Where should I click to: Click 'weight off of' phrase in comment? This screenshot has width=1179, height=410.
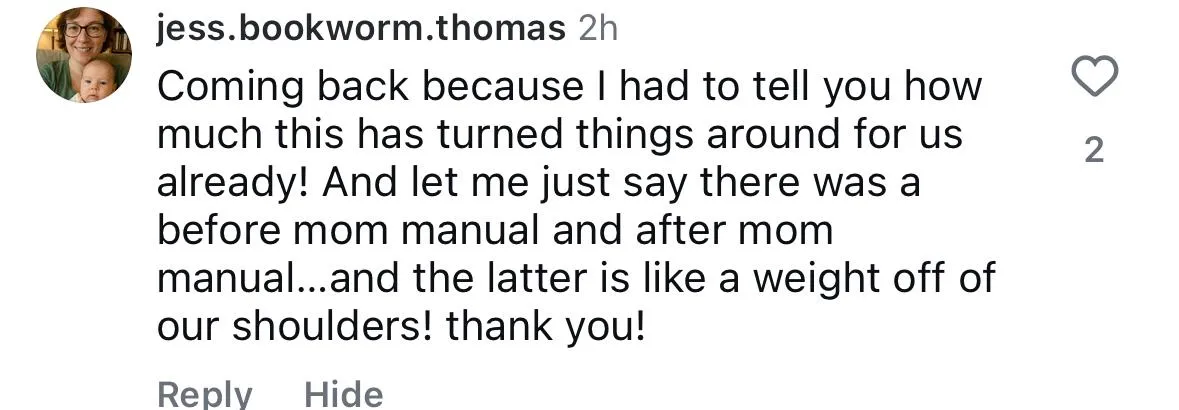(874, 280)
